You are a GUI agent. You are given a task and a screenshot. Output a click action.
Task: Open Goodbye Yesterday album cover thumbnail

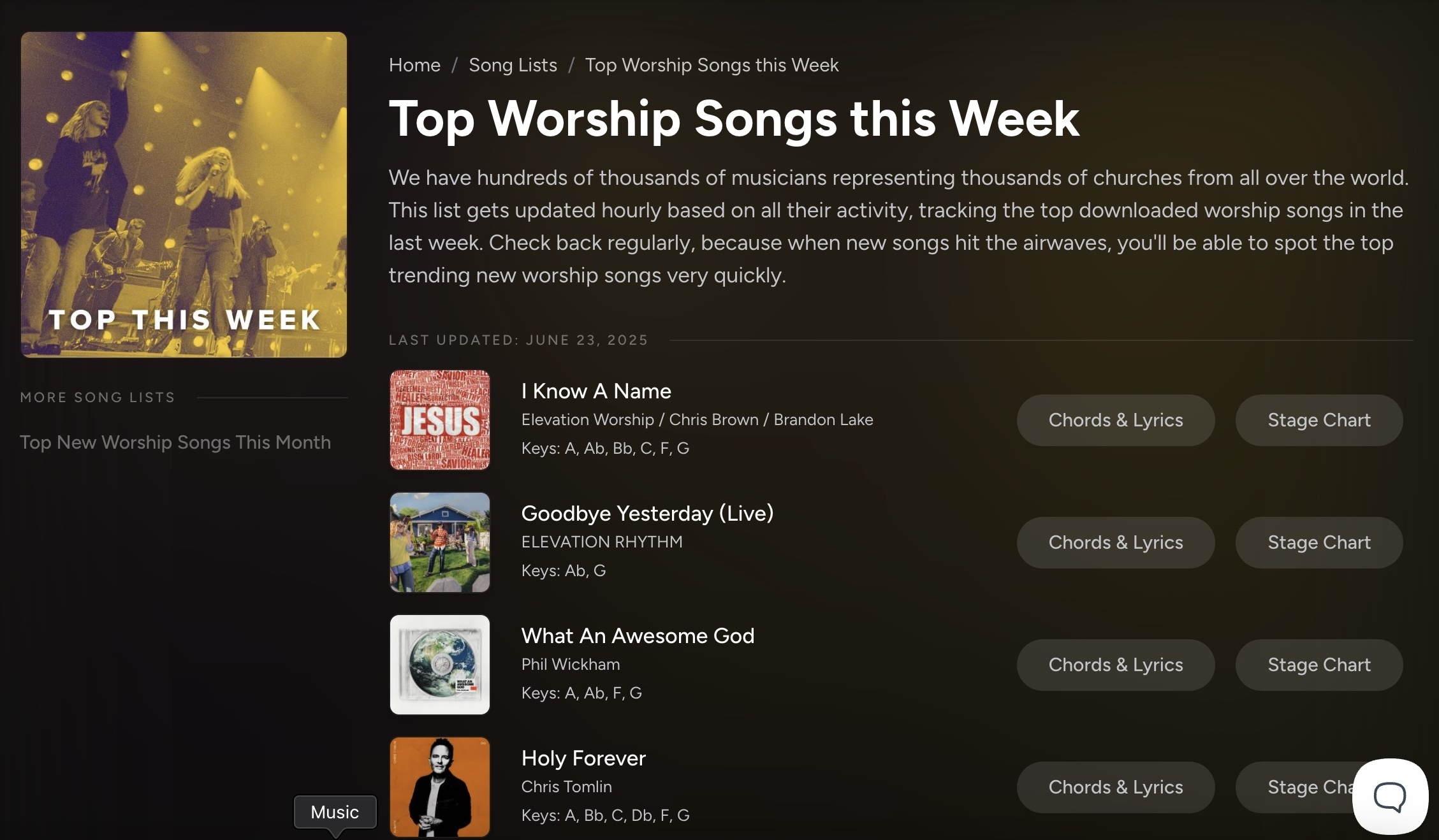(x=440, y=542)
